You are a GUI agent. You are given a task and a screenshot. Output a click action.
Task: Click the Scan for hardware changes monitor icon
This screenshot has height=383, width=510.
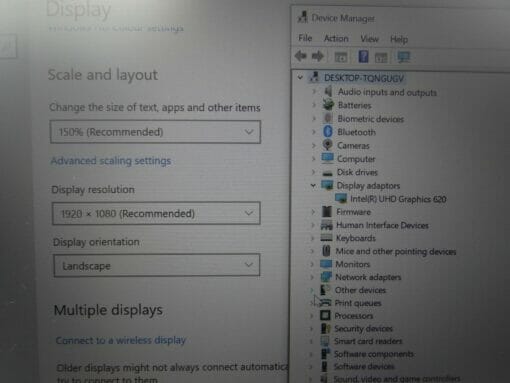[404, 57]
